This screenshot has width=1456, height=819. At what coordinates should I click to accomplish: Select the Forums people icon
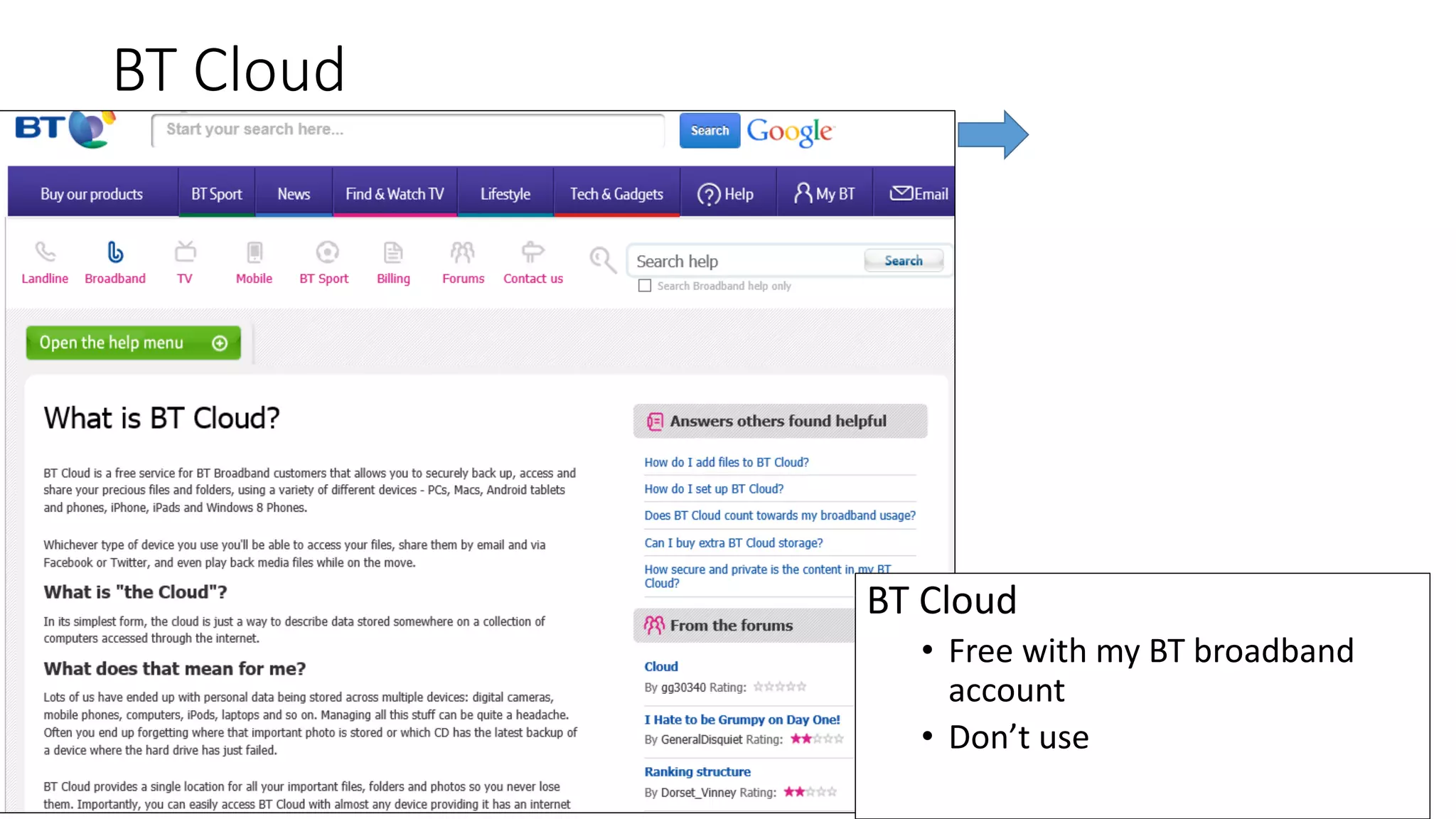click(x=463, y=252)
